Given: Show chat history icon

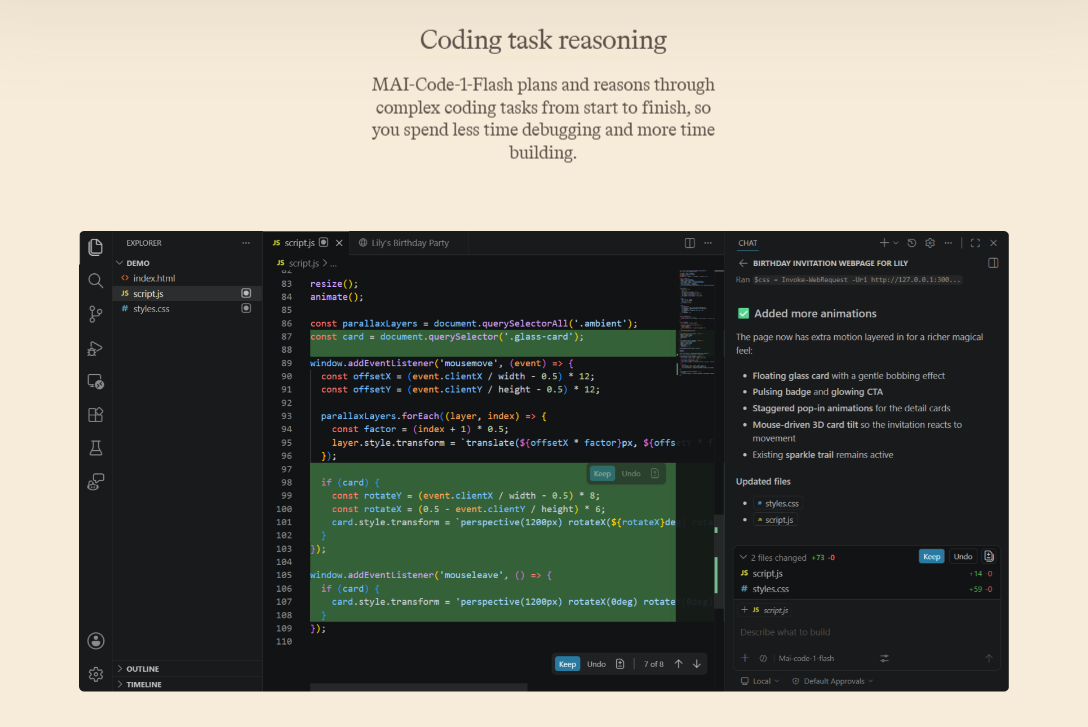Looking at the screenshot, I should click(912, 243).
